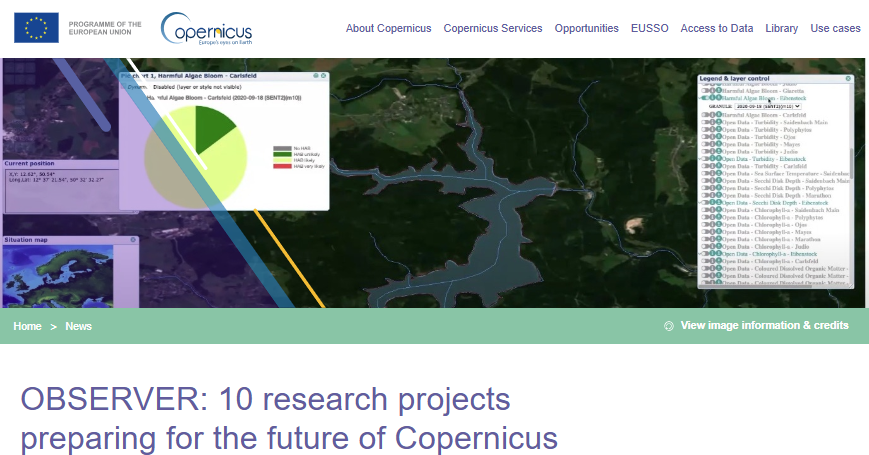This screenshot has width=869, height=455.
Task: Click gray info icon for Chlorophyll-a - Carlsfeld
Action: click(x=712, y=261)
